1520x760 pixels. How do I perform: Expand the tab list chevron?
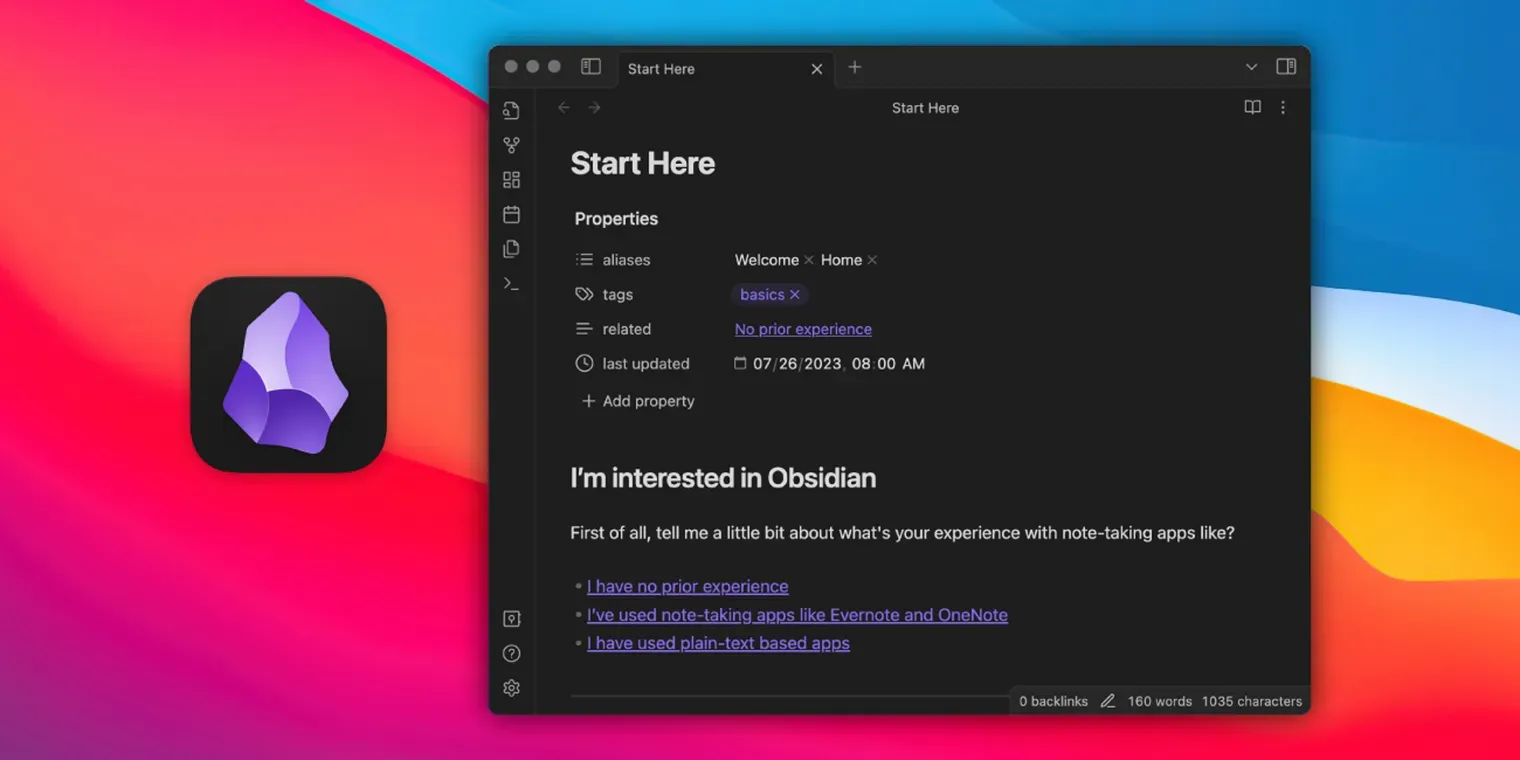pyautogui.click(x=1251, y=67)
